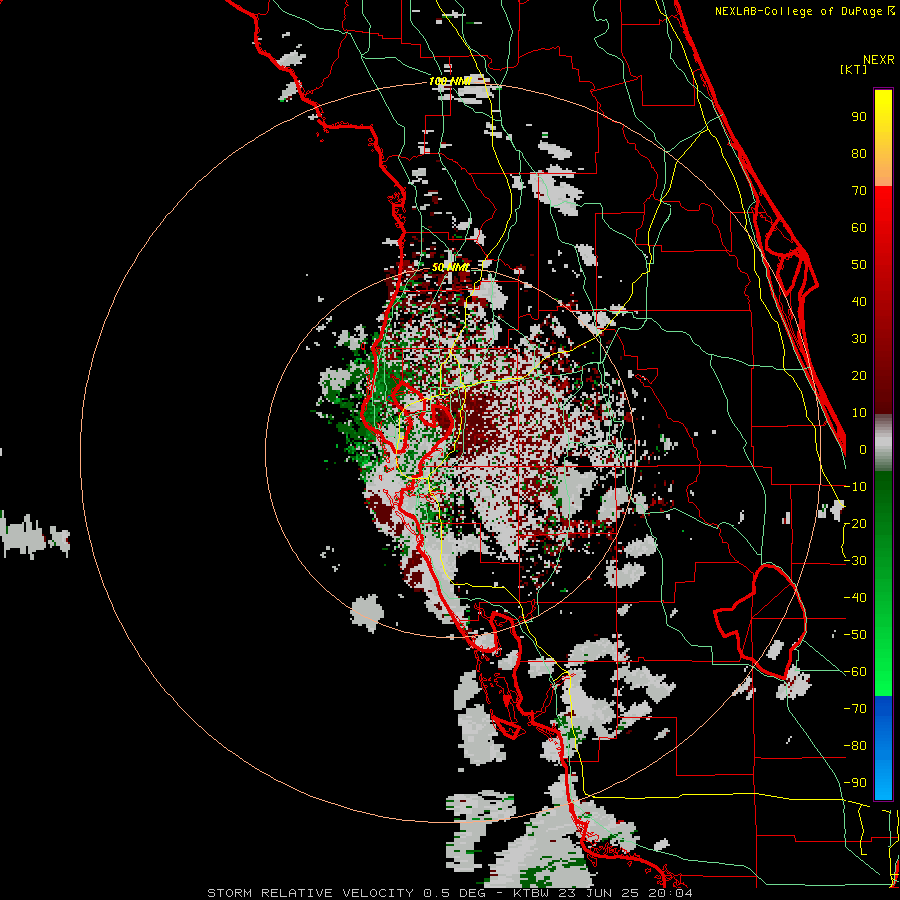Click the positive 10 value on velocity scale
The height and width of the screenshot is (900, 900).
859,413
